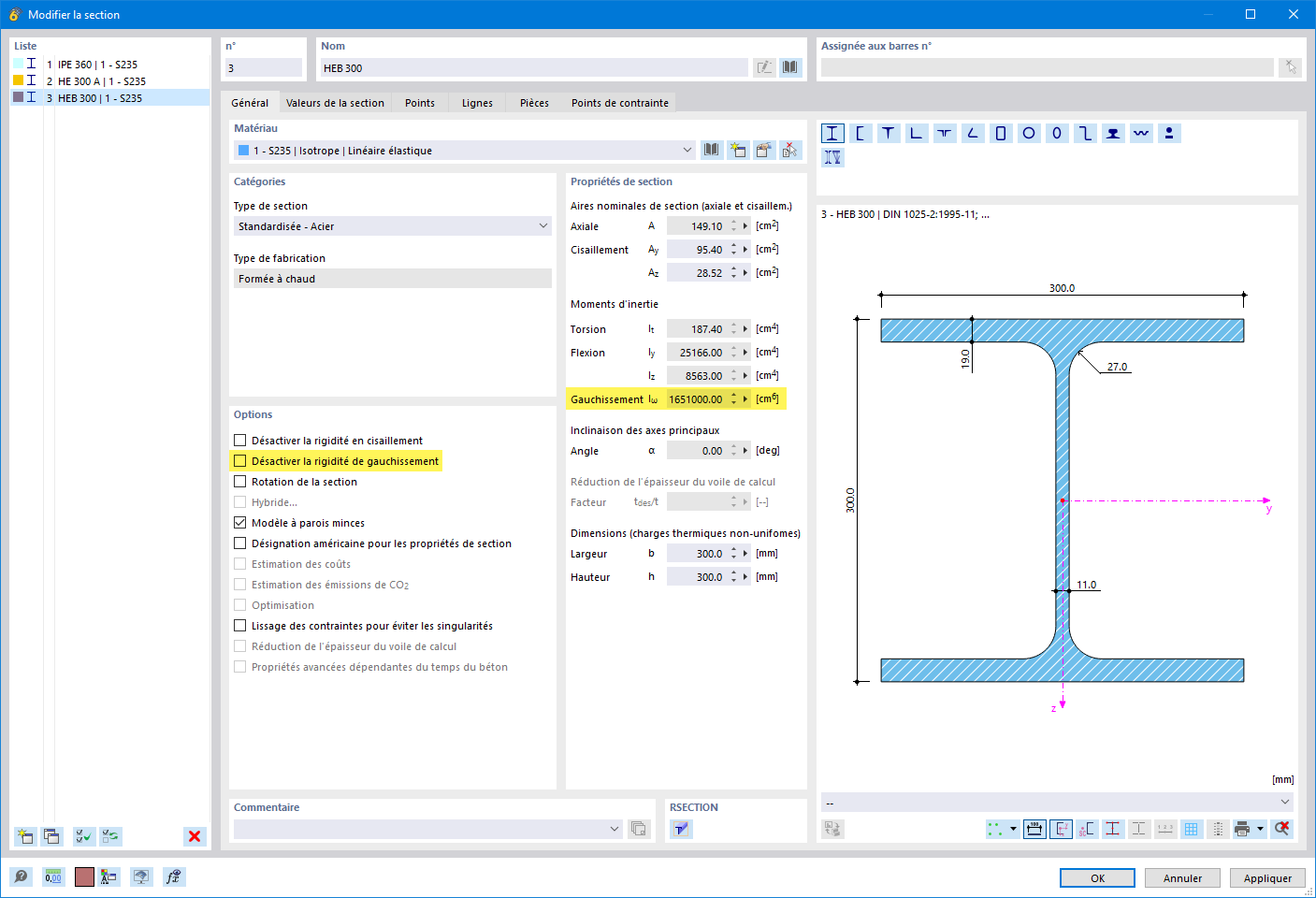Image resolution: width=1316 pixels, height=898 pixels.
Task: Open section library next to name field
Action: click(x=790, y=67)
